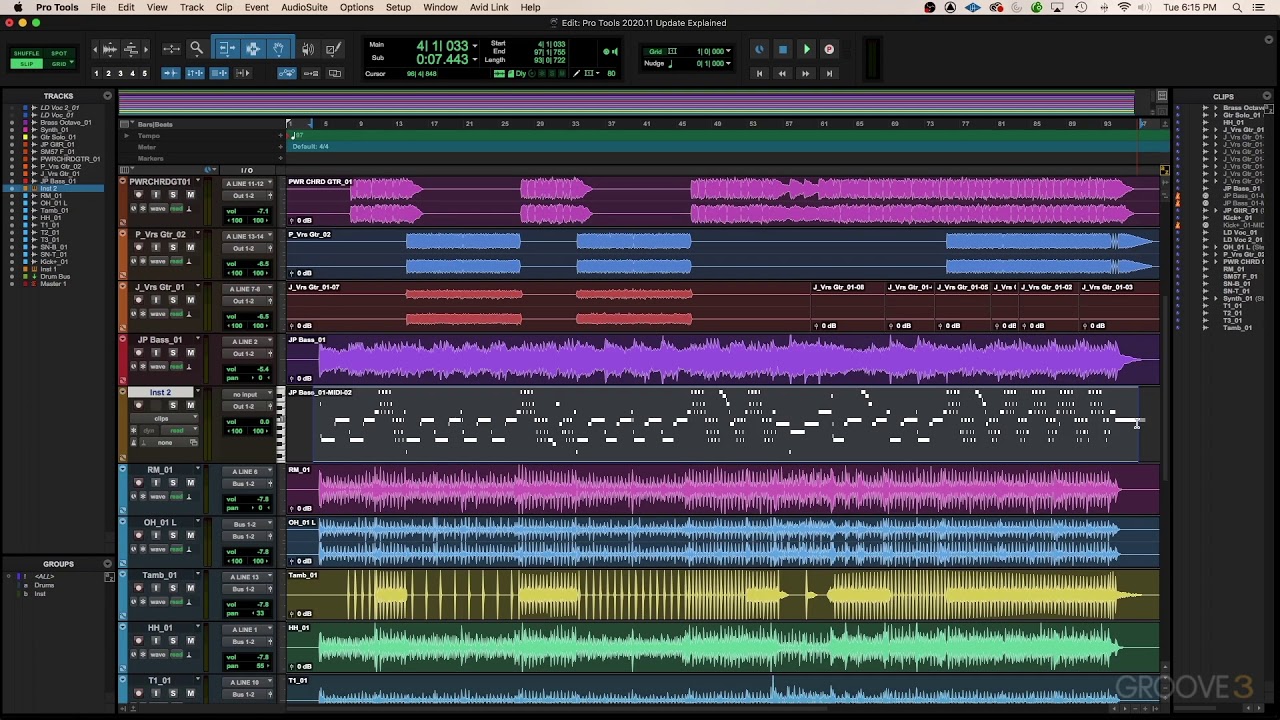1280x720 pixels.
Task: Open the Avid Link menu
Action: pos(489,7)
